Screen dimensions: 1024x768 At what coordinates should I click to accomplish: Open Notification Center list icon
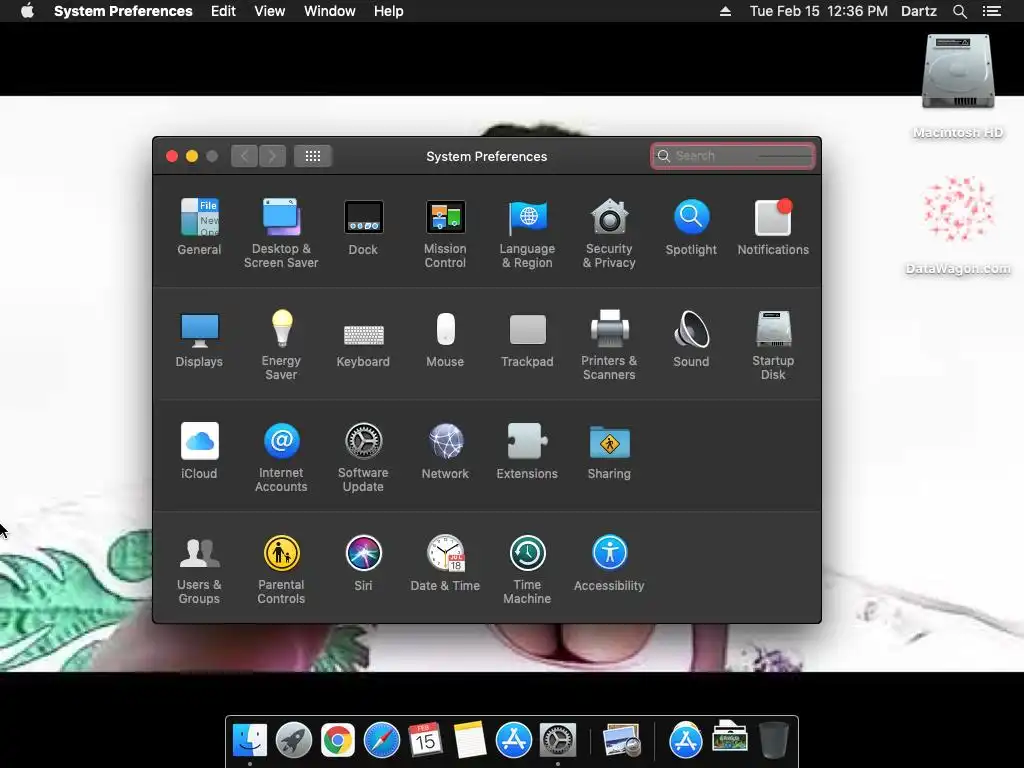coord(992,11)
